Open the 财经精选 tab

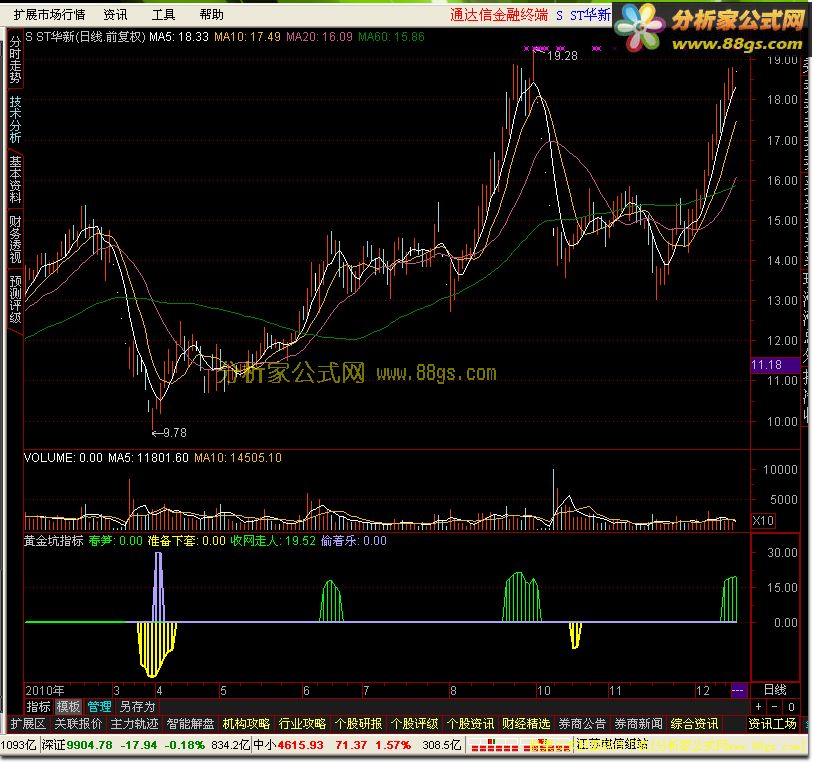[526, 724]
